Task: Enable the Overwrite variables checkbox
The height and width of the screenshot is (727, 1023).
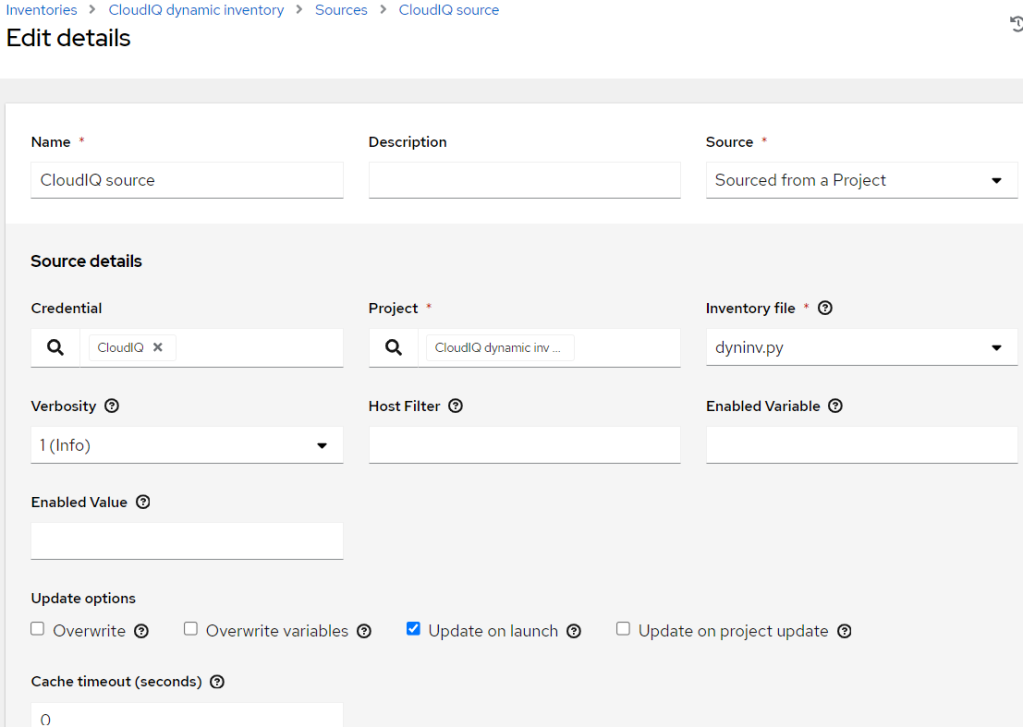Action: click(x=191, y=630)
